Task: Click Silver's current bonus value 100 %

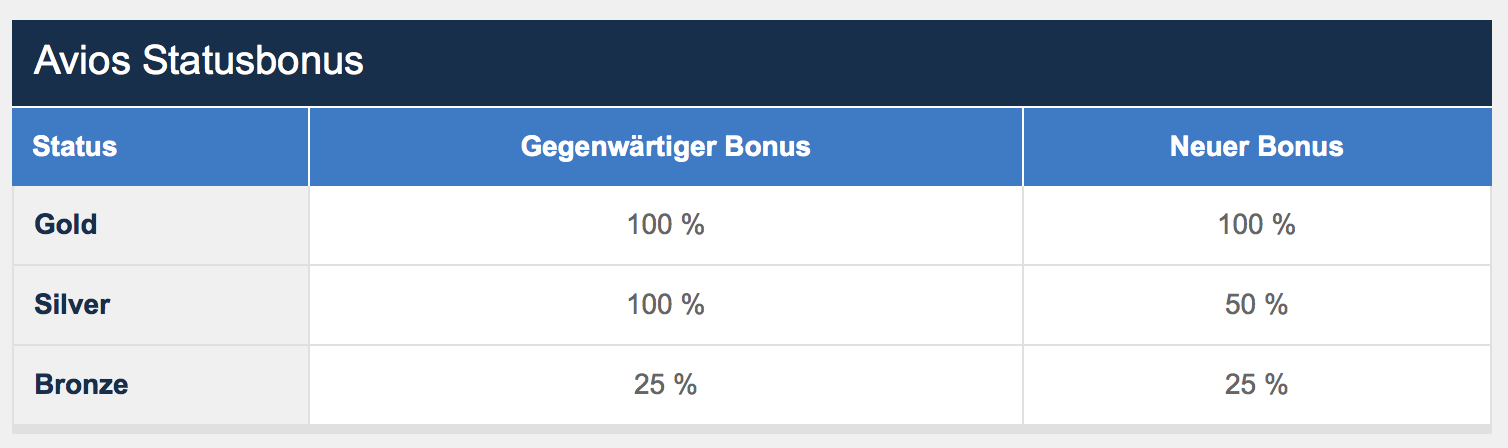Action: pyautogui.click(x=665, y=304)
